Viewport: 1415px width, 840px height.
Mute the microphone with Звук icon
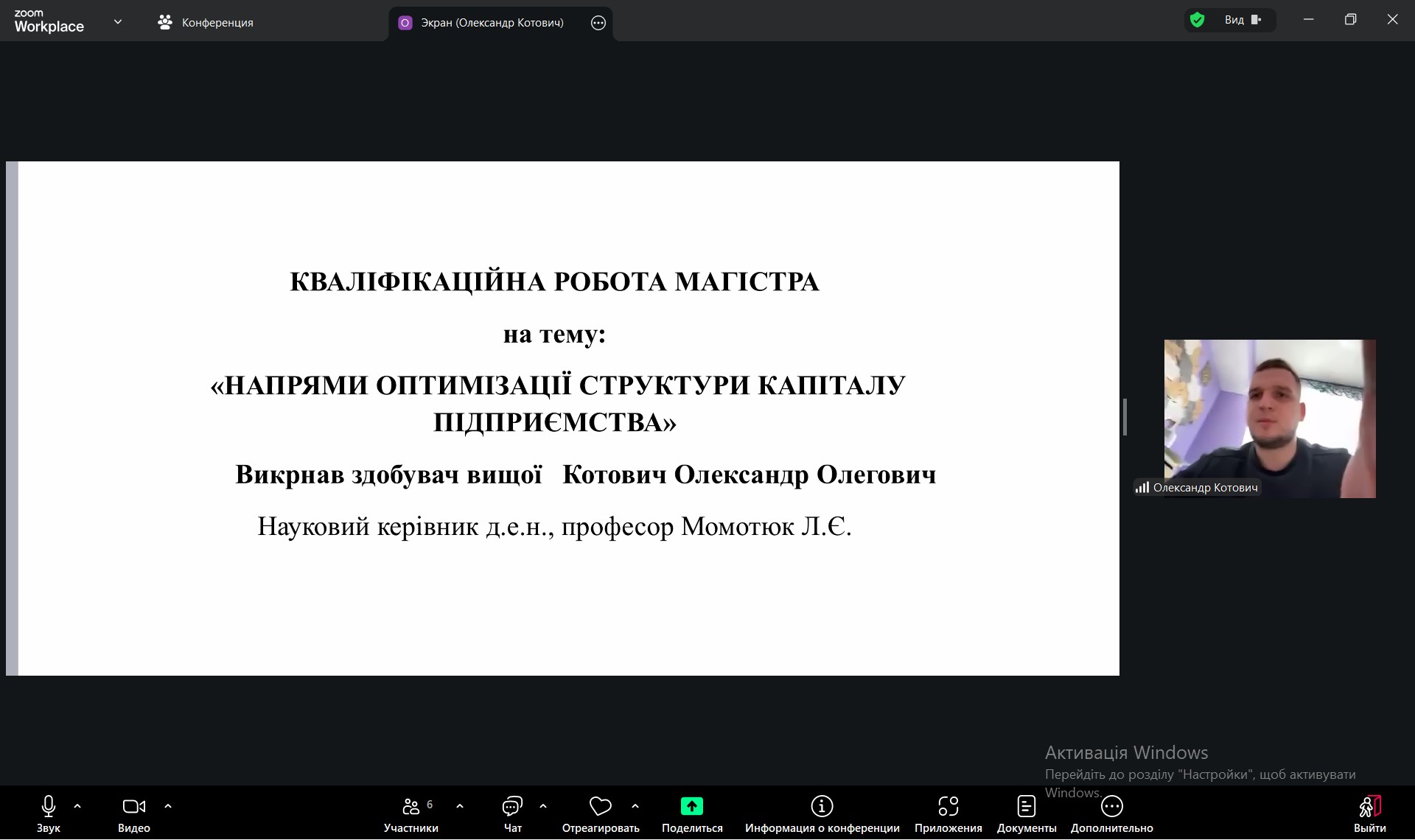(x=49, y=807)
